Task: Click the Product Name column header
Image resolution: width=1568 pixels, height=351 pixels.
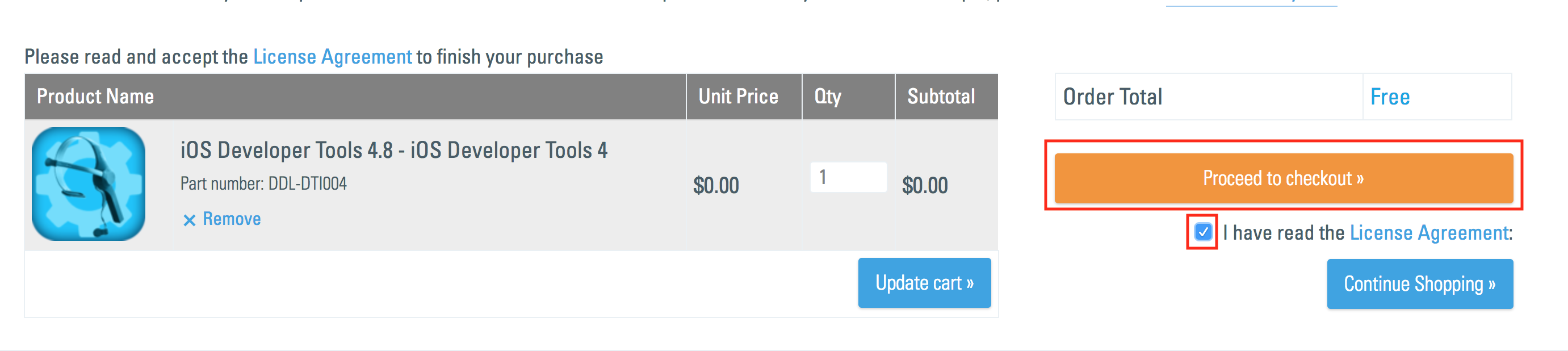Action: click(x=95, y=97)
